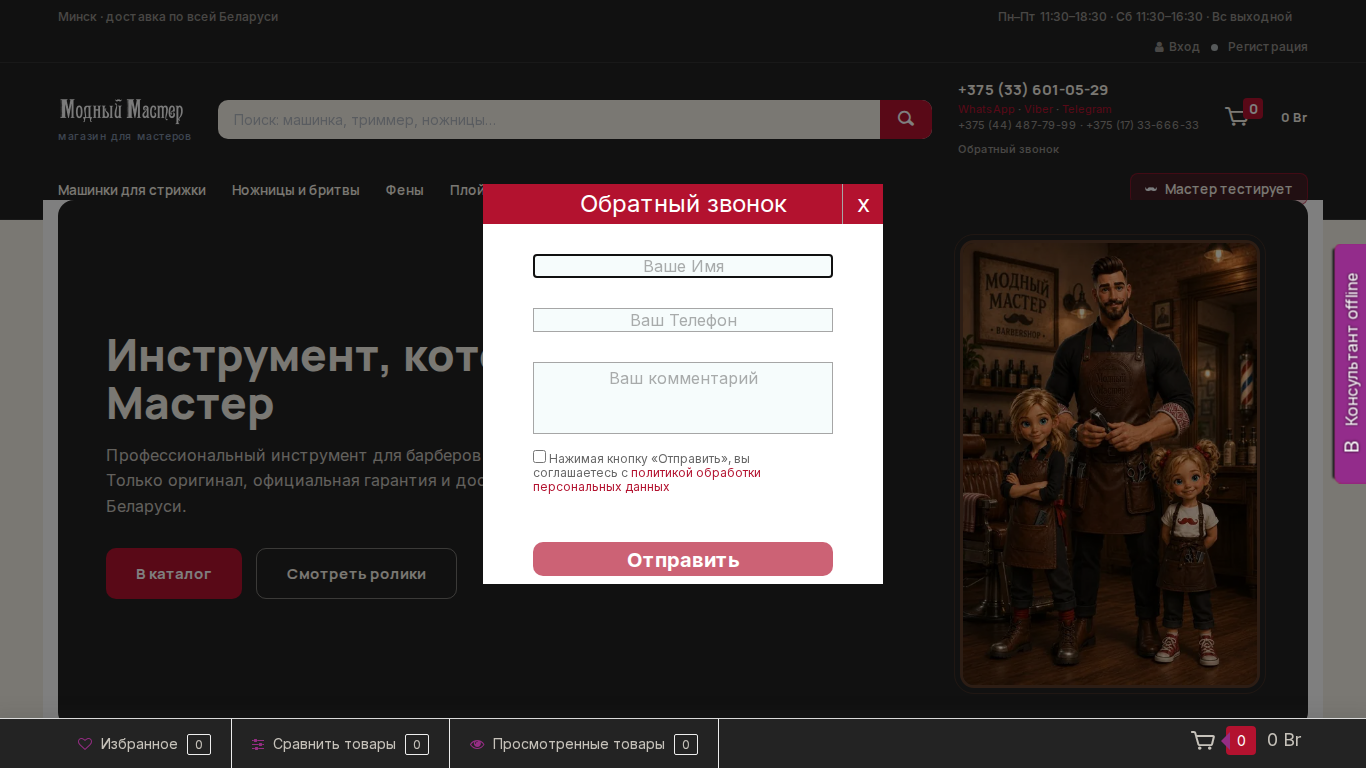Open Сравнить товары in the bottom bar
This screenshot has width=1366, height=768.
(x=334, y=744)
